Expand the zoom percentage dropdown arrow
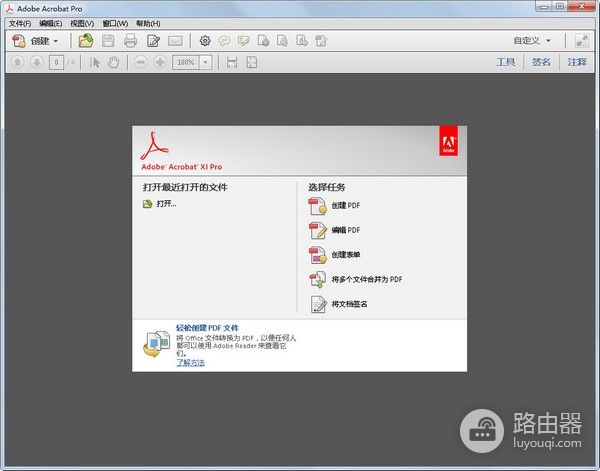 tap(205, 62)
